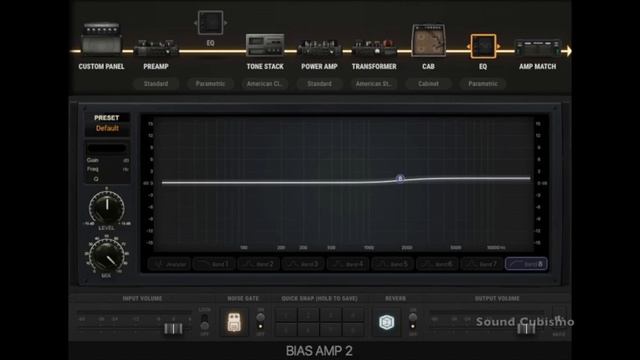Select the Band 2 tab
This screenshot has width=640, height=360.
point(258,264)
